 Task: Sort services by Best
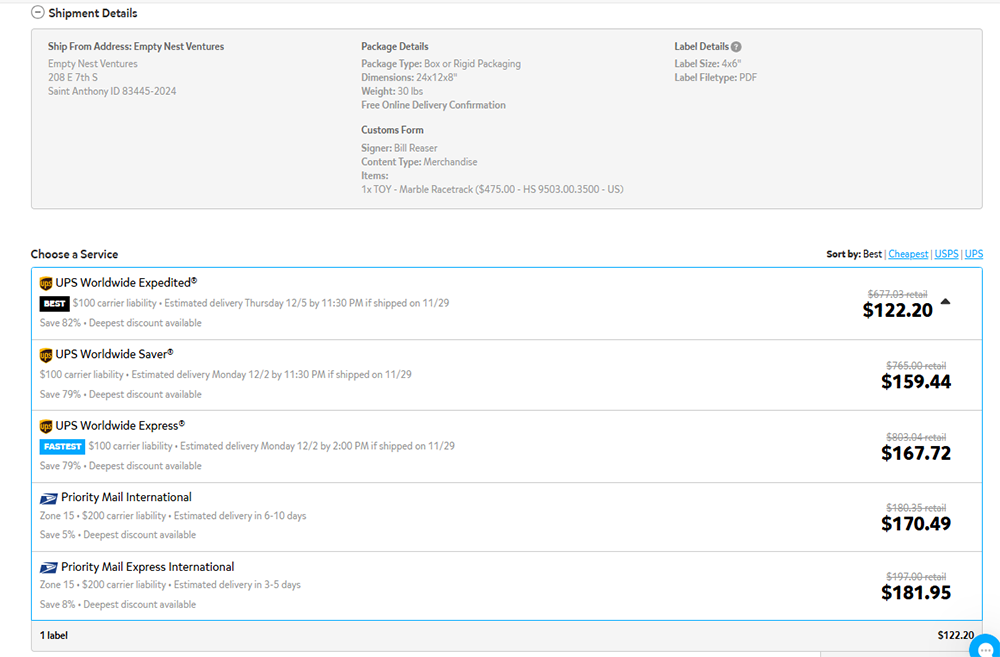tap(872, 254)
